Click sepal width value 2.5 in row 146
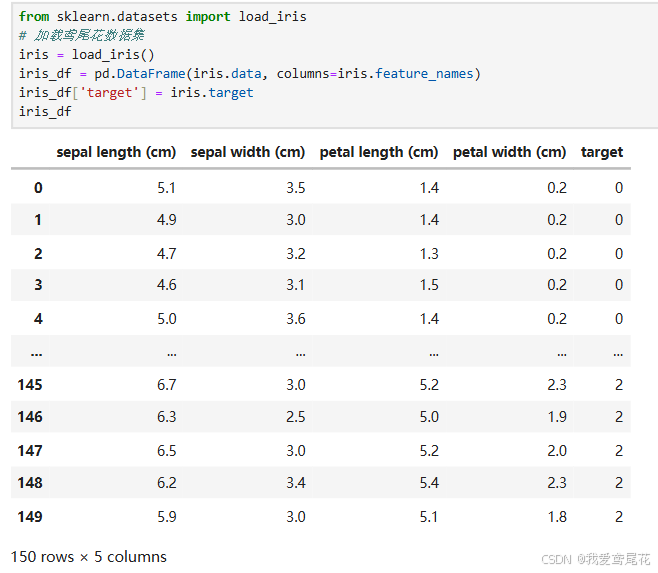 (296, 417)
